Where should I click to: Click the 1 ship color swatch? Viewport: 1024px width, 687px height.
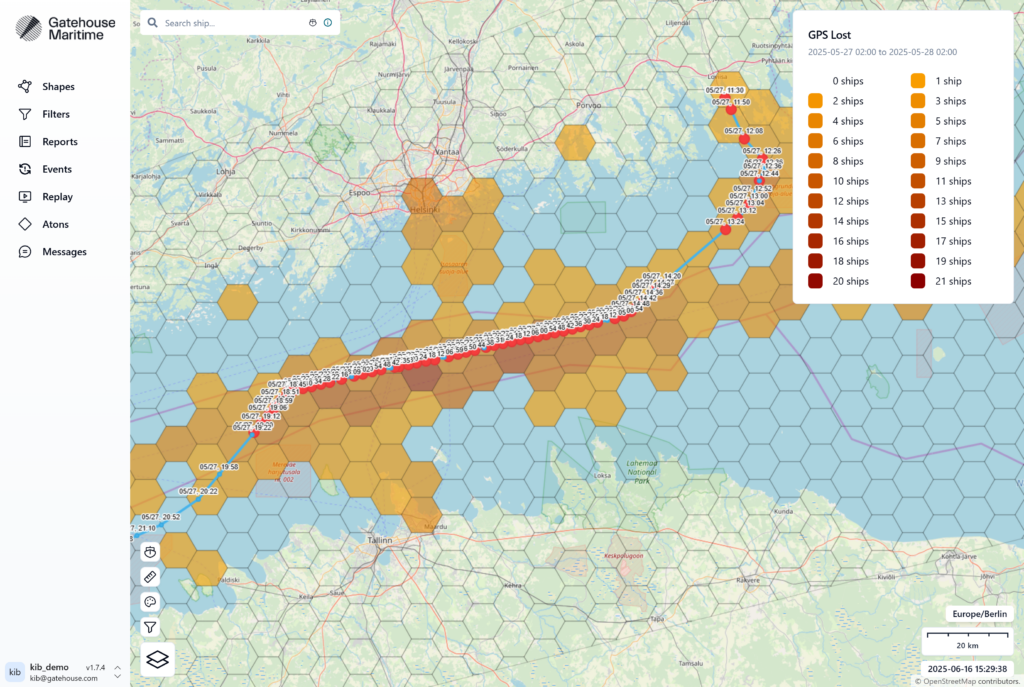918,81
